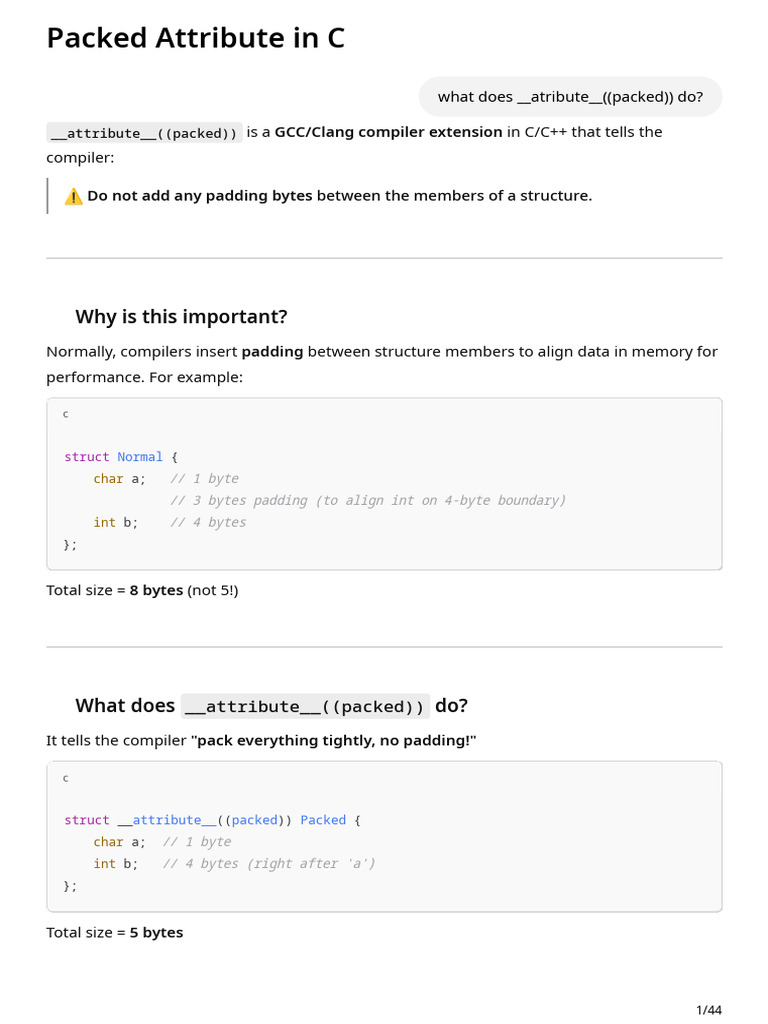Screen dimensions: 768x1024
Task: Click the "Packed Attribute in C" title
Action: click(195, 38)
